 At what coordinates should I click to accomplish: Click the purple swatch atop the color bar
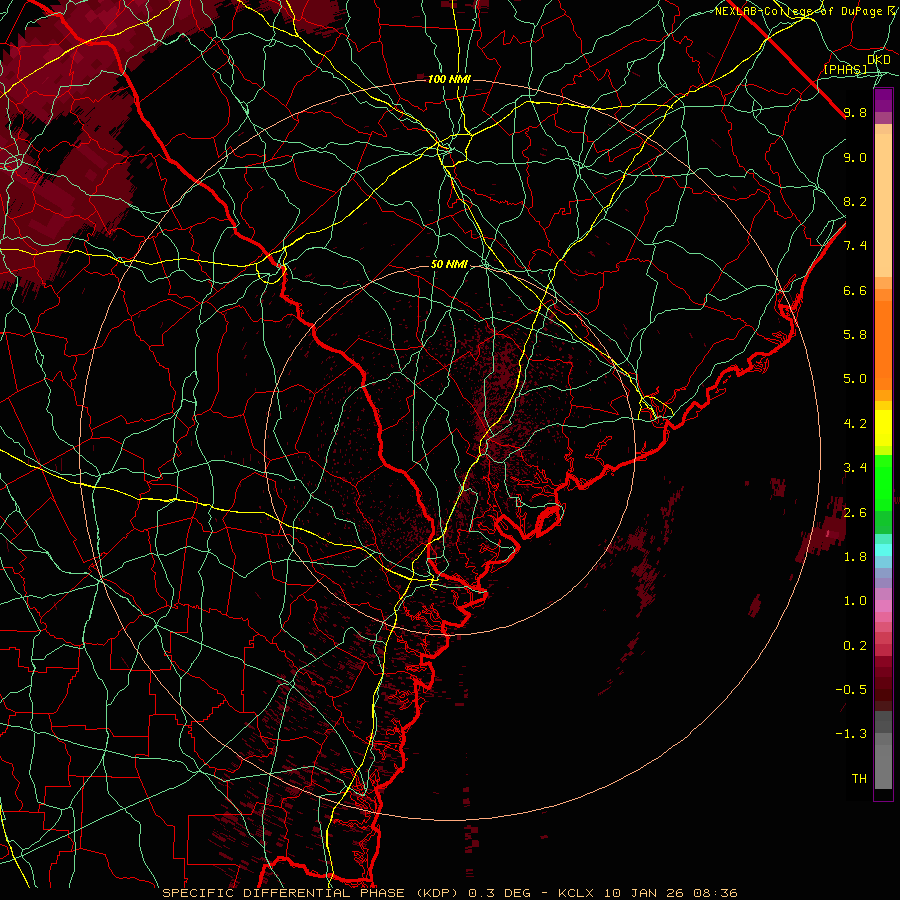[x=883, y=100]
